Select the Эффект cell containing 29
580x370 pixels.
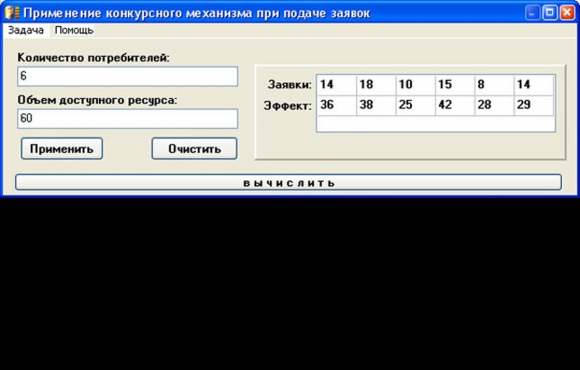[534, 105]
